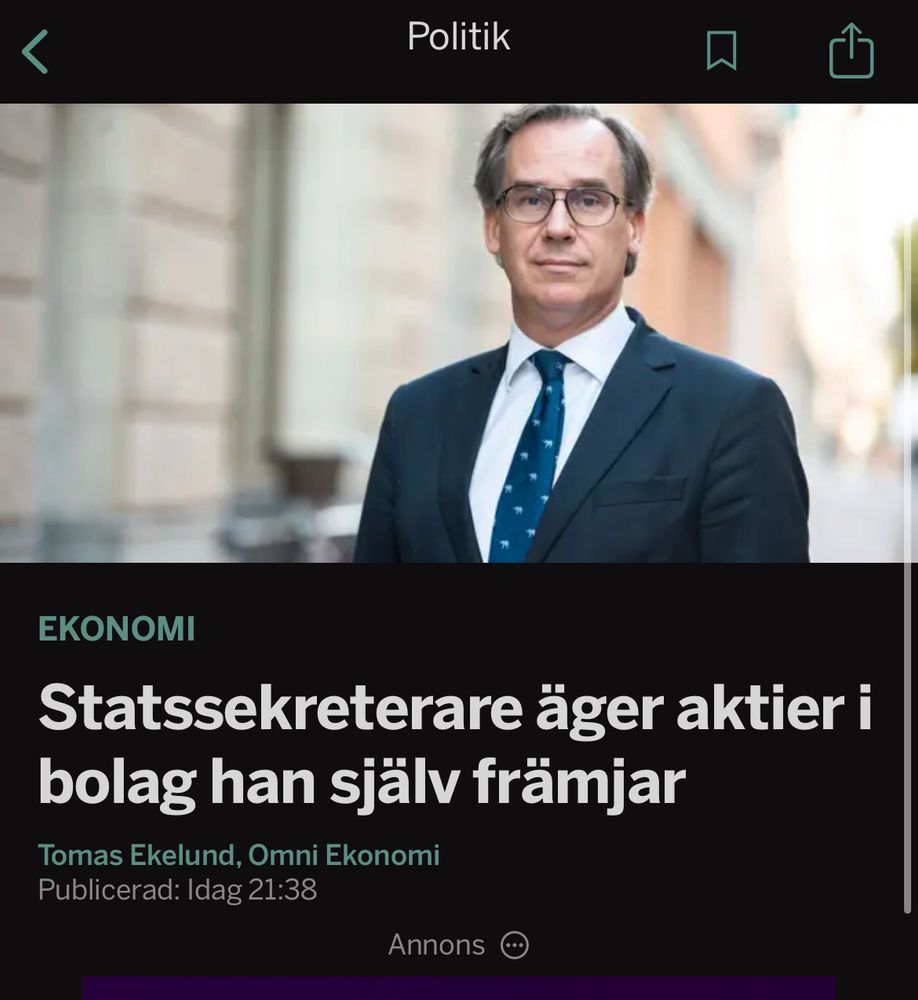918x1000 pixels.
Task: Tap the headline words 'äger aktier i'
Action: coord(704,709)
